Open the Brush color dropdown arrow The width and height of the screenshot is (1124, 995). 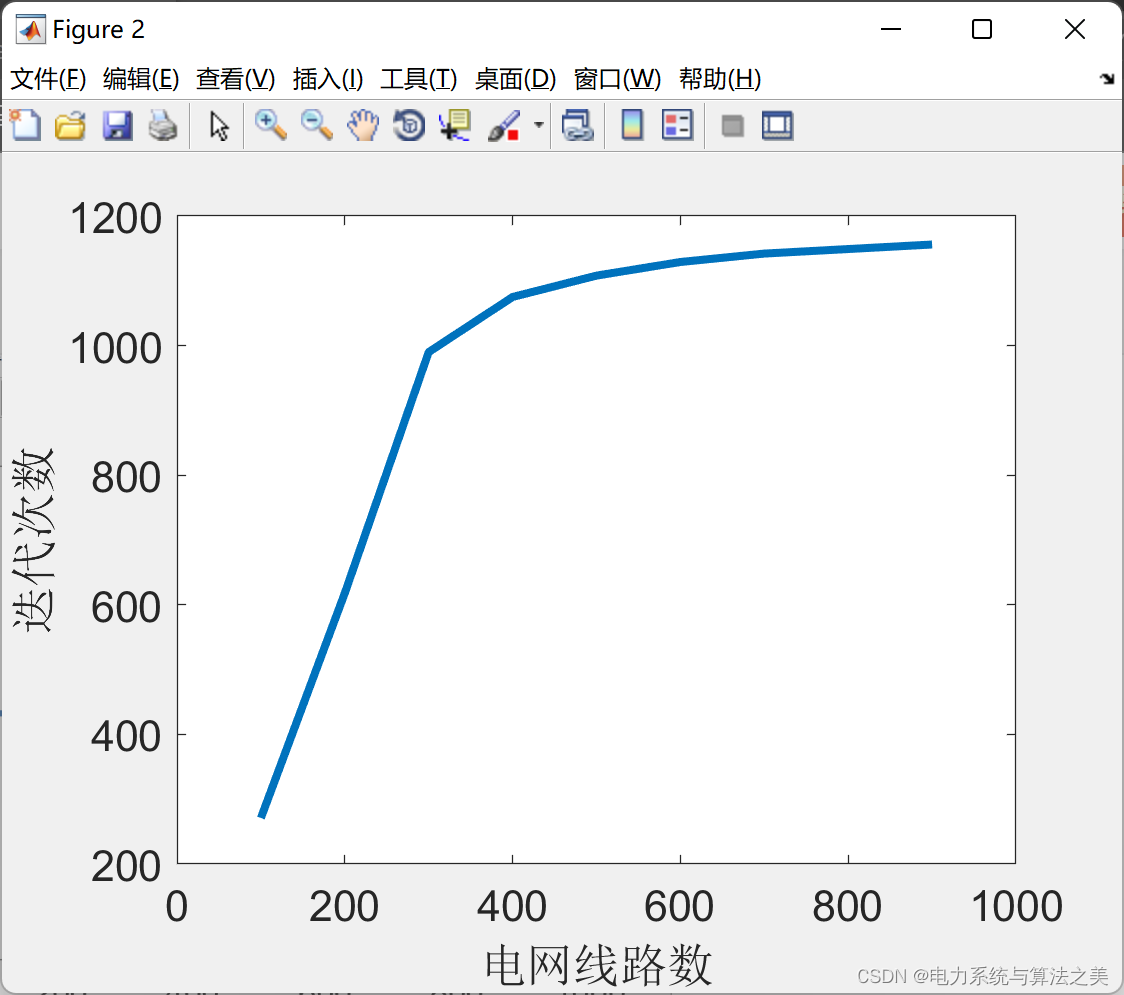pos(538,125)
